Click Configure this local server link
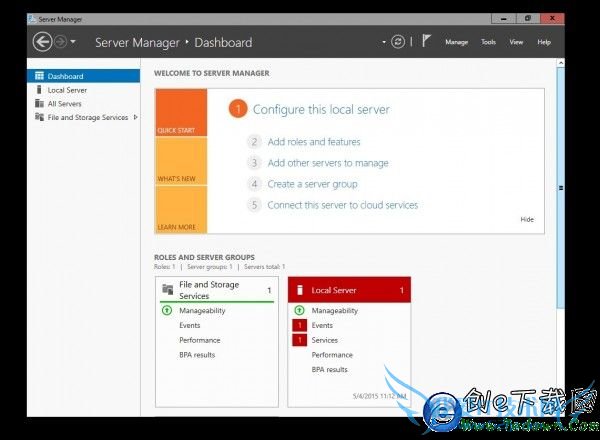Screen dimensions: 600x440 [x=321, y=109]
